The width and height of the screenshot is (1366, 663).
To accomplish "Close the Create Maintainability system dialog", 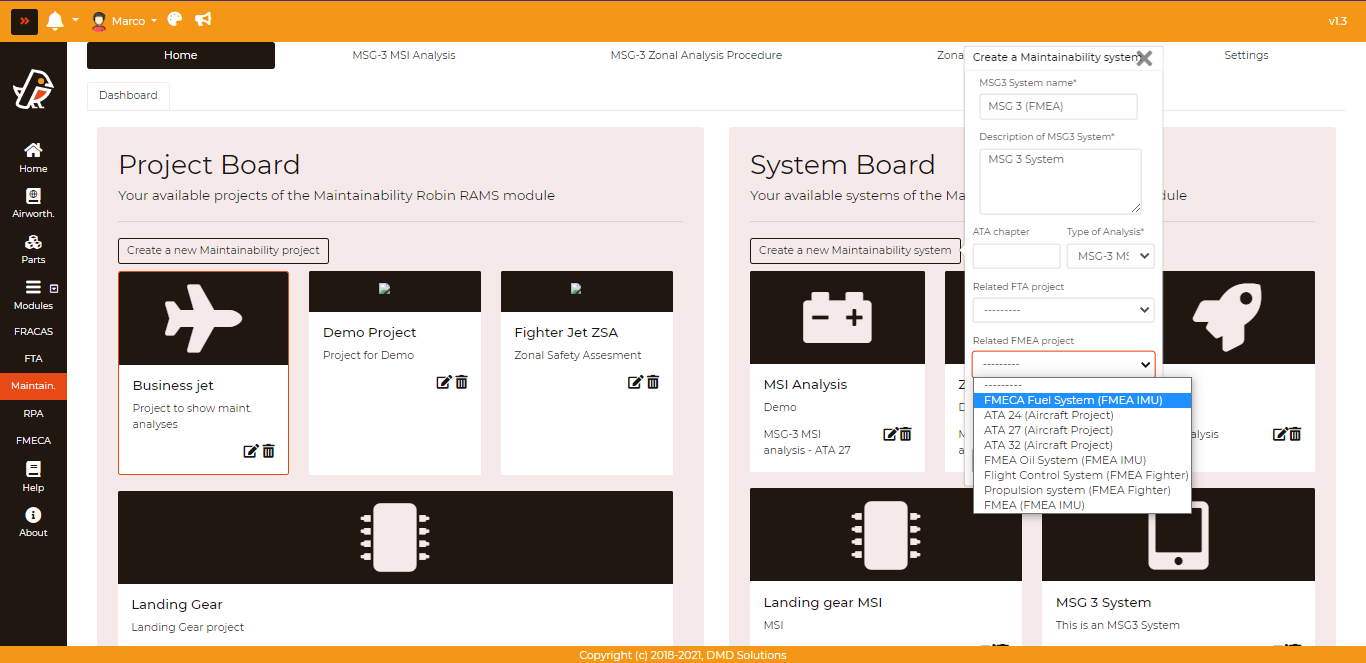I will click(x=1145, y=58).
